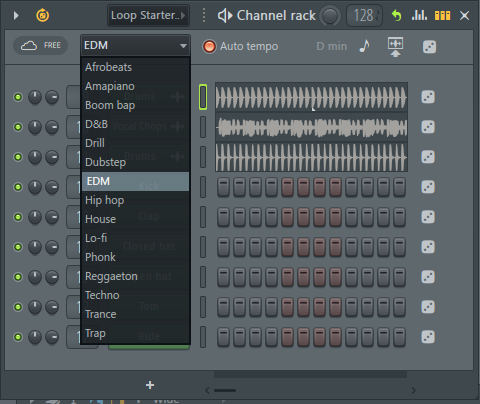Open the graph editor bars icon
This screenshot has height=404, width=480.
pos(419,15)
